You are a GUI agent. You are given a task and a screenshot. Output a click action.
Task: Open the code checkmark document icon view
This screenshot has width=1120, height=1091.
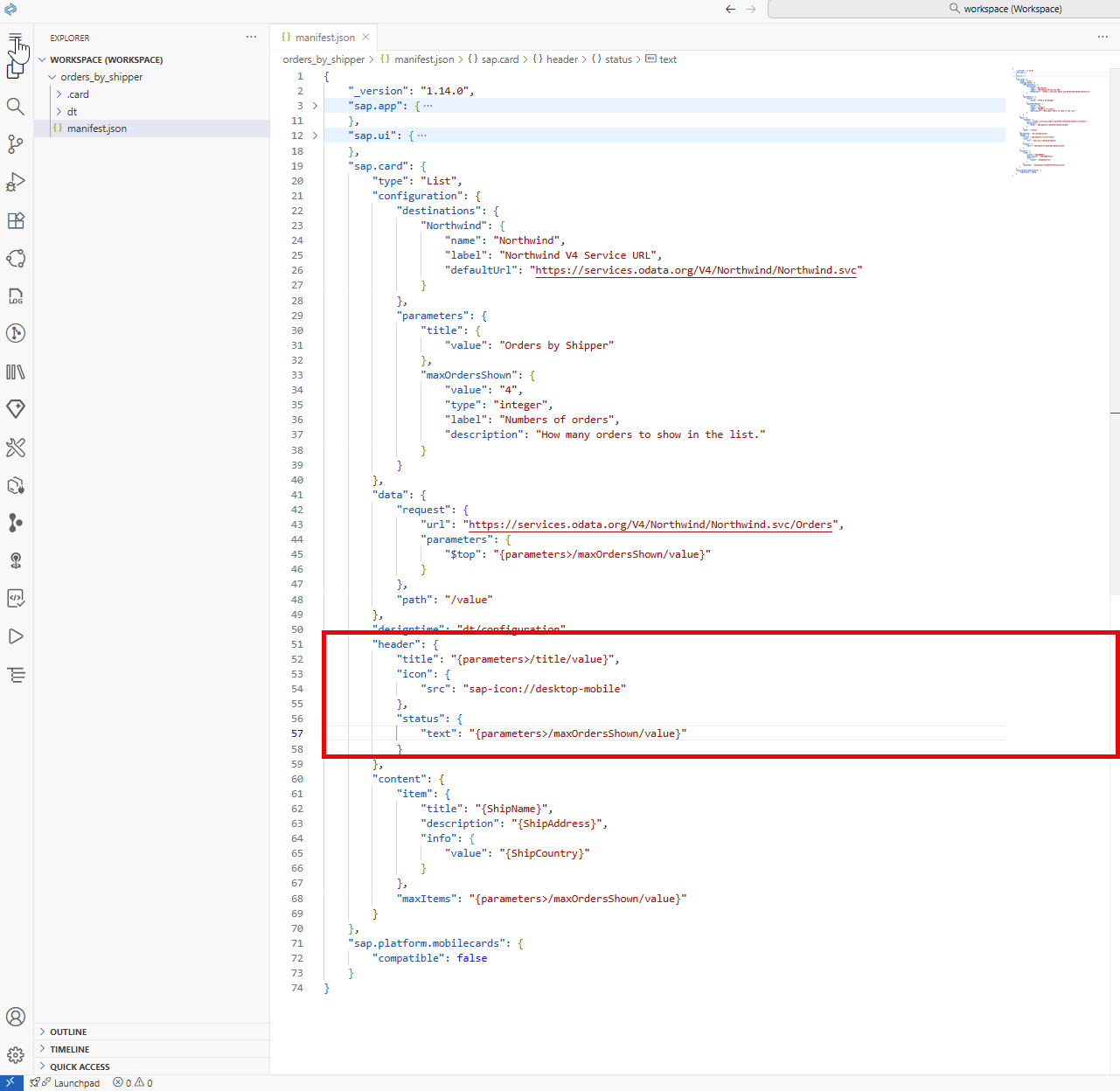pyautogui.click(x=15, y=598)
